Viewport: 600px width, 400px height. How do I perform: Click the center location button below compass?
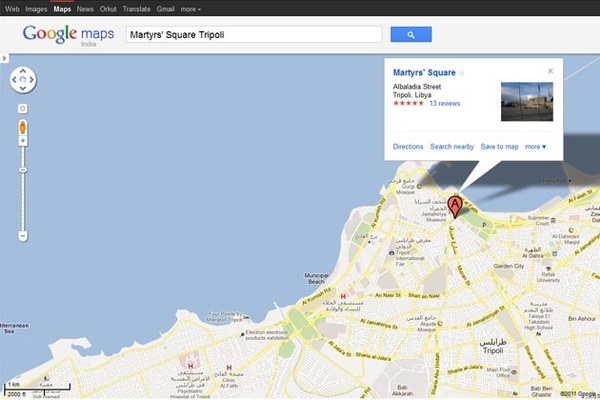point(22,108)
